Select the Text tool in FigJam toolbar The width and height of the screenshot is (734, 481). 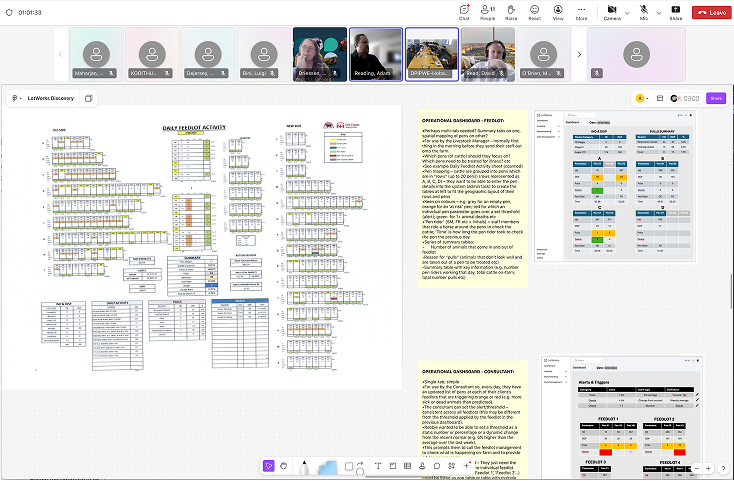click(378, 466)
